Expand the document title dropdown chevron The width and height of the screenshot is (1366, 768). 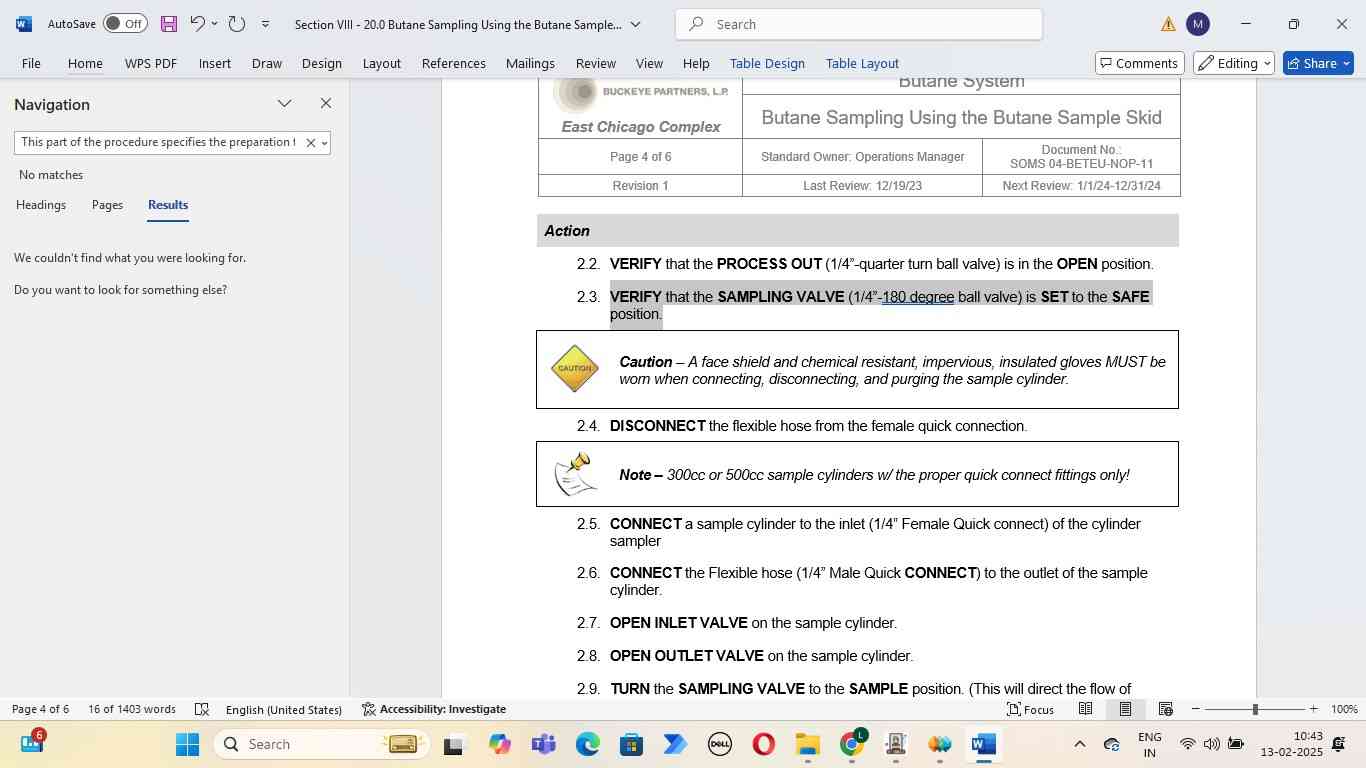[x=635, y=24]
